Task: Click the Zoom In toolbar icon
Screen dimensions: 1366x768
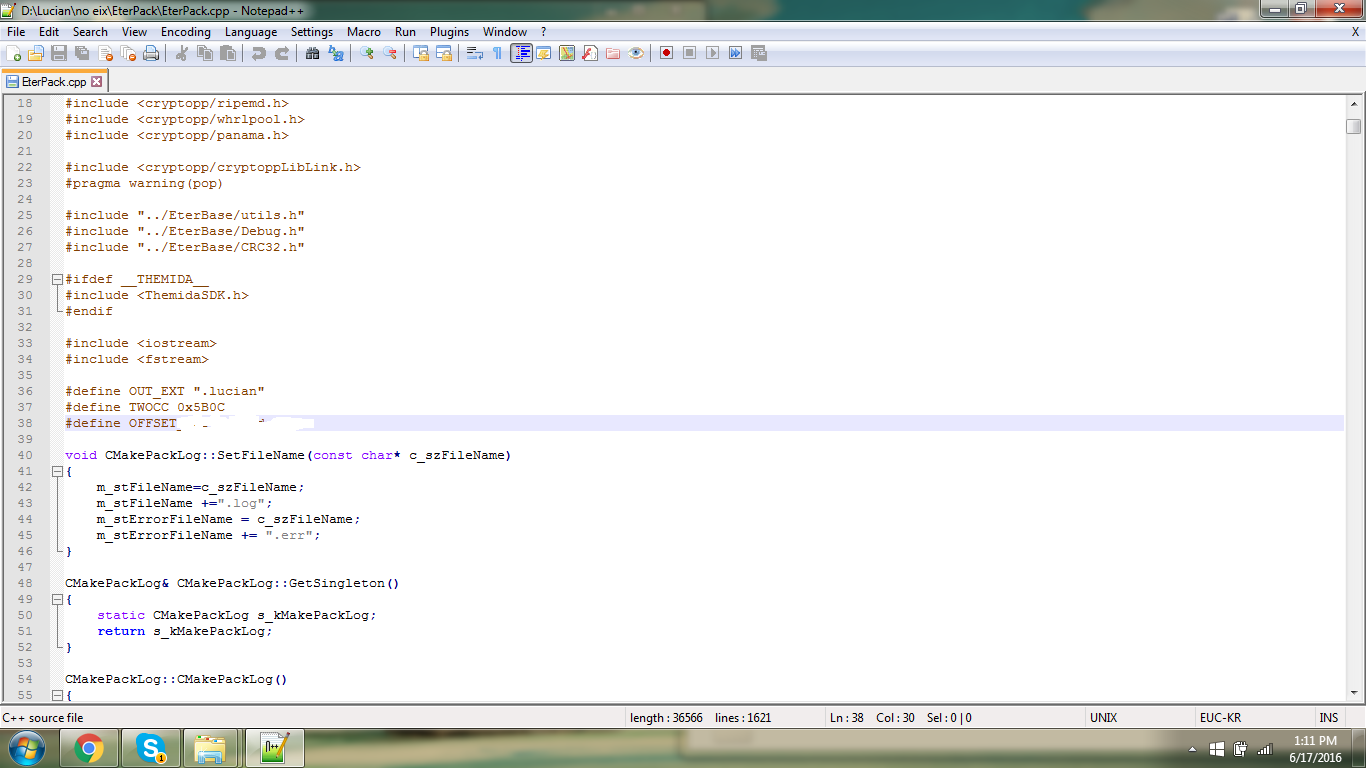Action: (367, 53)
